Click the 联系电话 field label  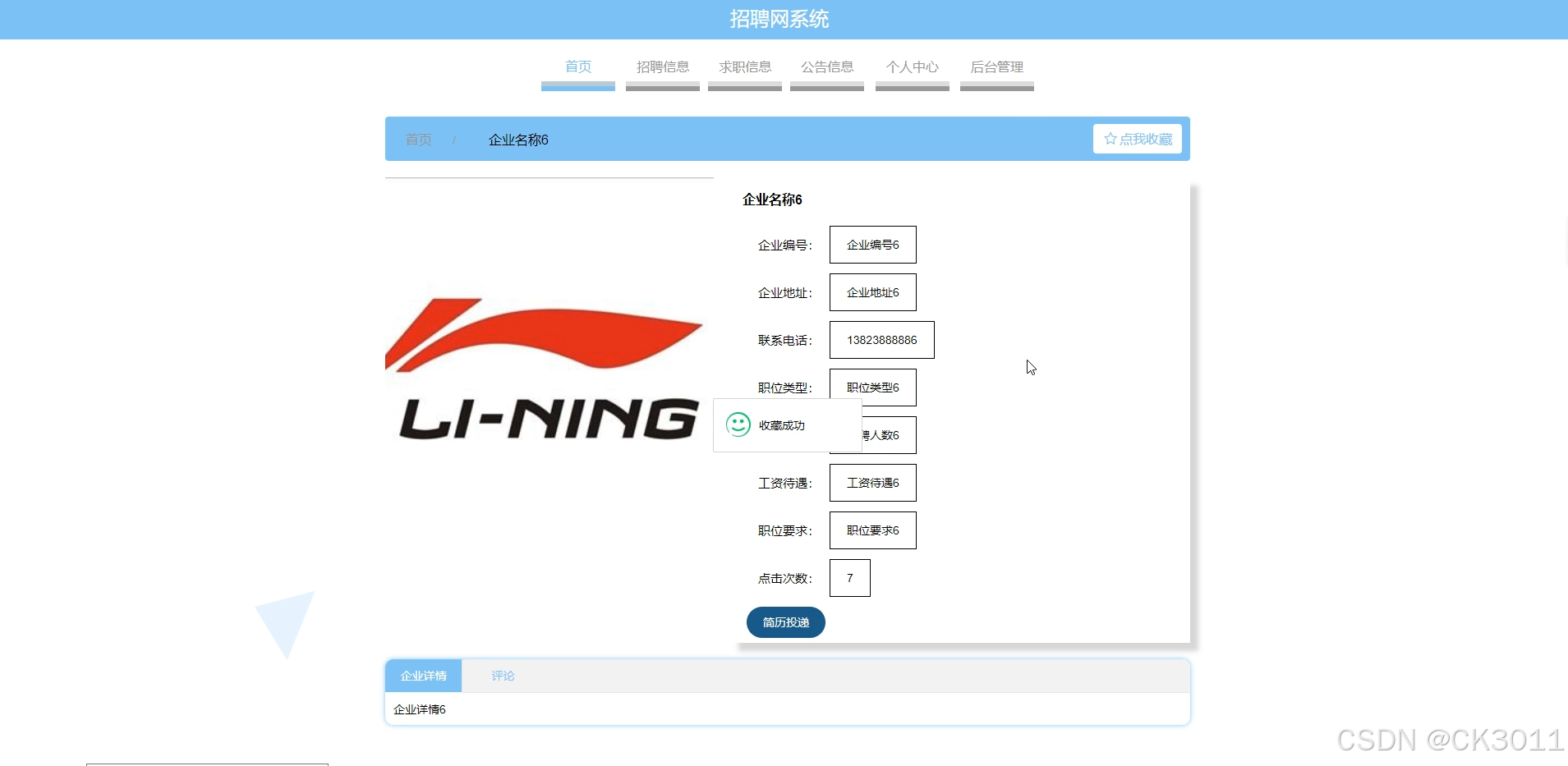tap(785, 340)
